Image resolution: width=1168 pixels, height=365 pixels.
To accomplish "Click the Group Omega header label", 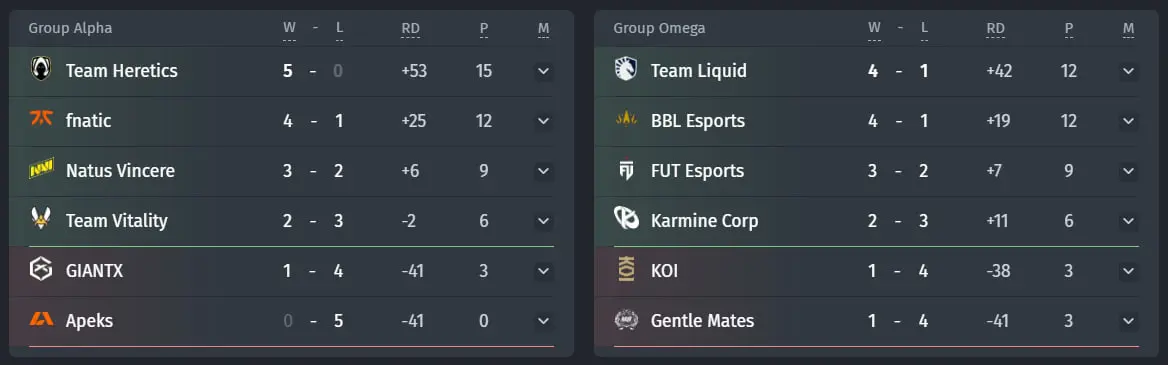I will (659, 28).
